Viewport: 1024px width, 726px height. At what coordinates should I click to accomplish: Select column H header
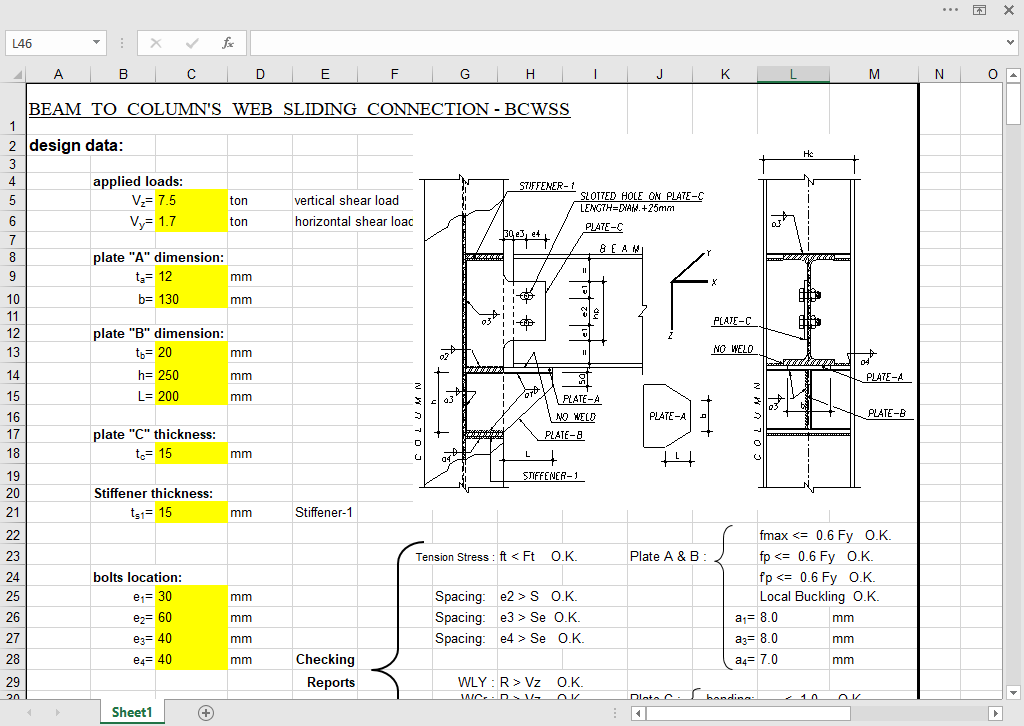(x=530, y=74)
